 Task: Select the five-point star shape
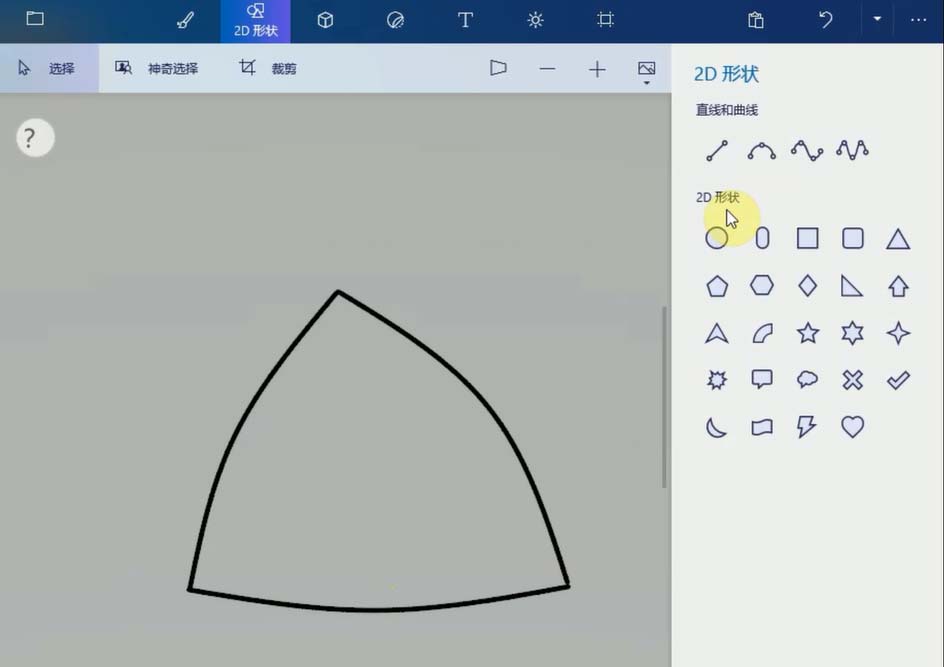click(807, 333)
